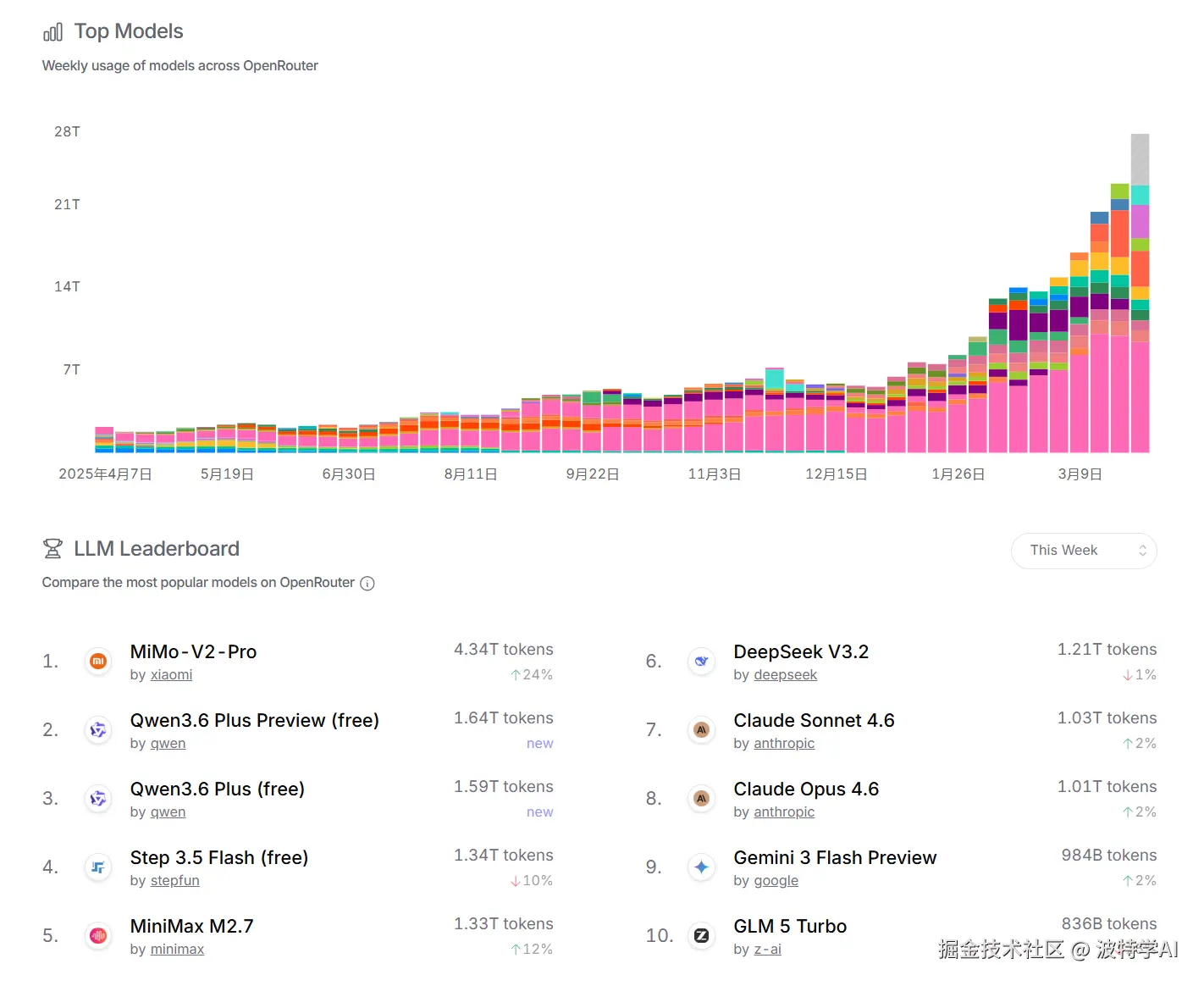Screen dimensions: 1204x986
Task: Click the Stepfun logo beside Step 3.5 Flash
Action: point(98,867)
